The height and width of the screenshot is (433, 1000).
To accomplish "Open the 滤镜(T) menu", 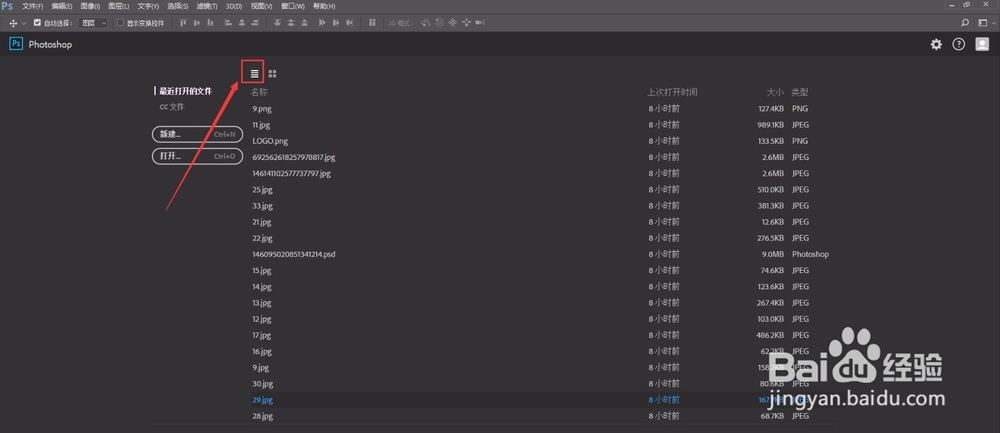I will coord(207,6).
